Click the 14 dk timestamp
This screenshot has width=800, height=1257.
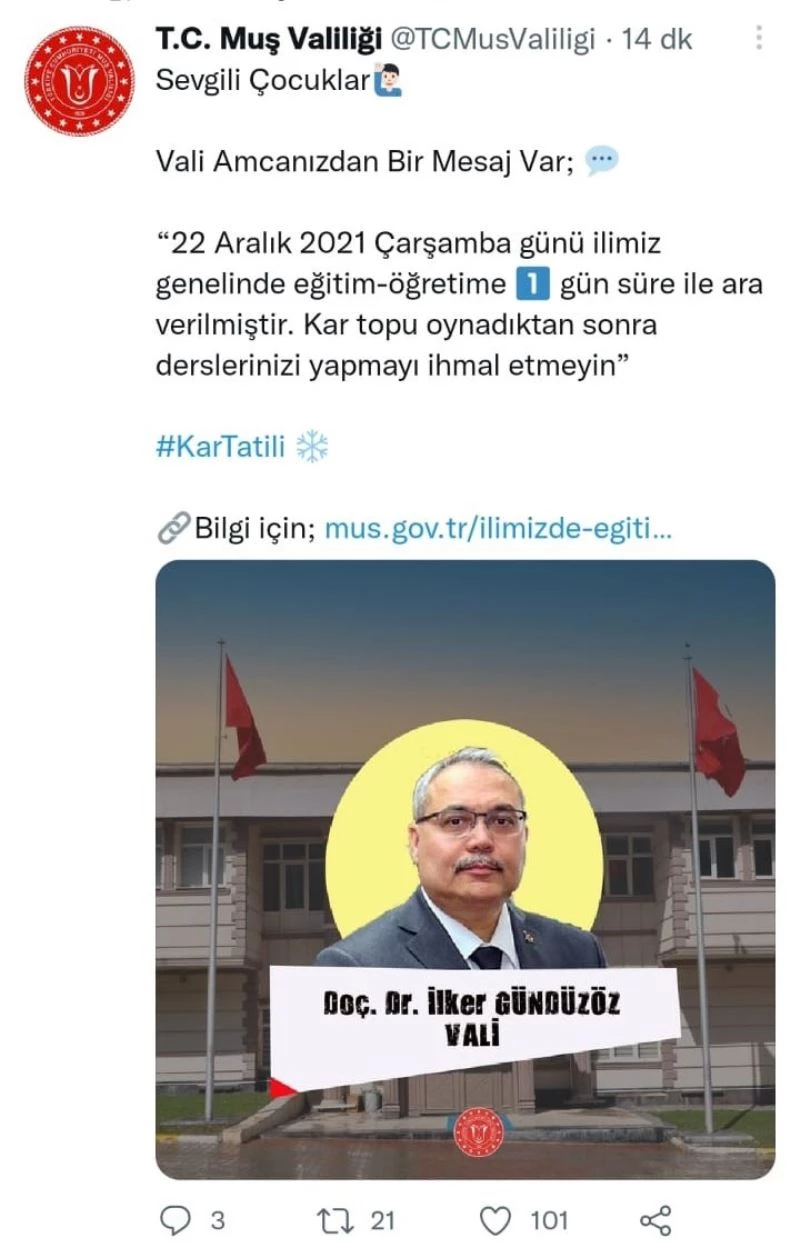657,40
